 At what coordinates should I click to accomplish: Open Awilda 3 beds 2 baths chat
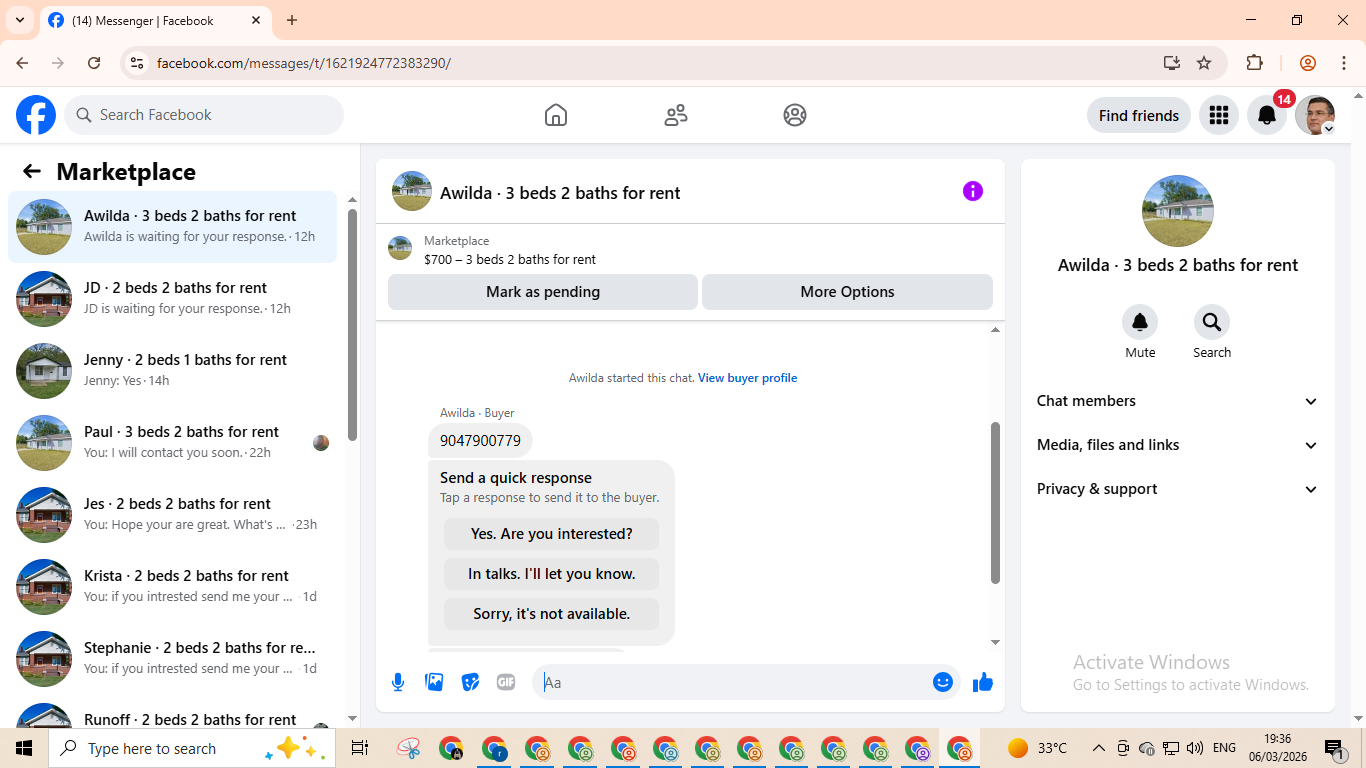(172, 227)
